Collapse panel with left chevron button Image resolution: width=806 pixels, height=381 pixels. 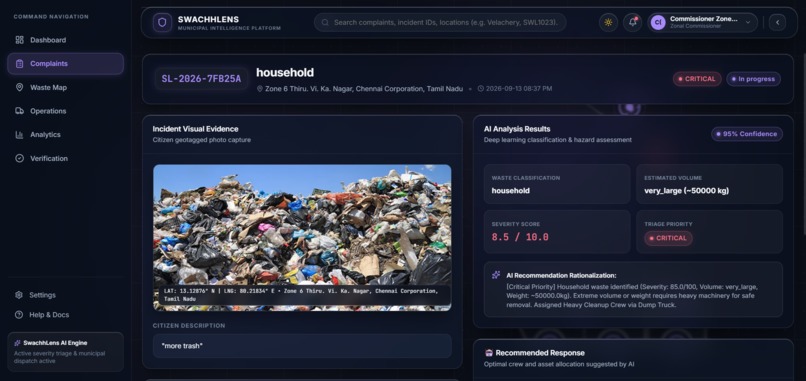click(777, 23)
